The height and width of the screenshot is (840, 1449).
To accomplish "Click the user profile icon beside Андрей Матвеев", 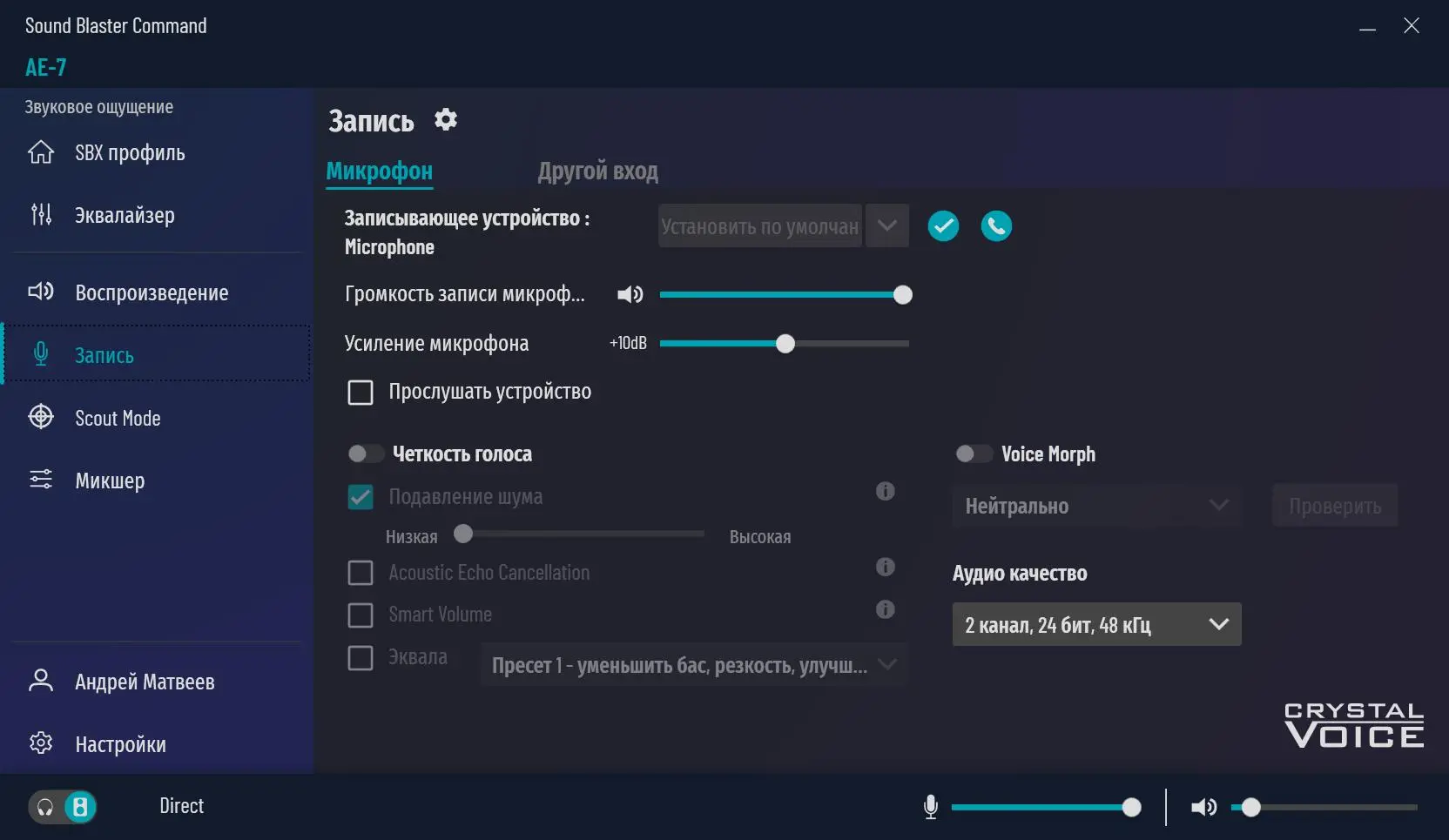I will pyautogui.click(x=41, y=681).
